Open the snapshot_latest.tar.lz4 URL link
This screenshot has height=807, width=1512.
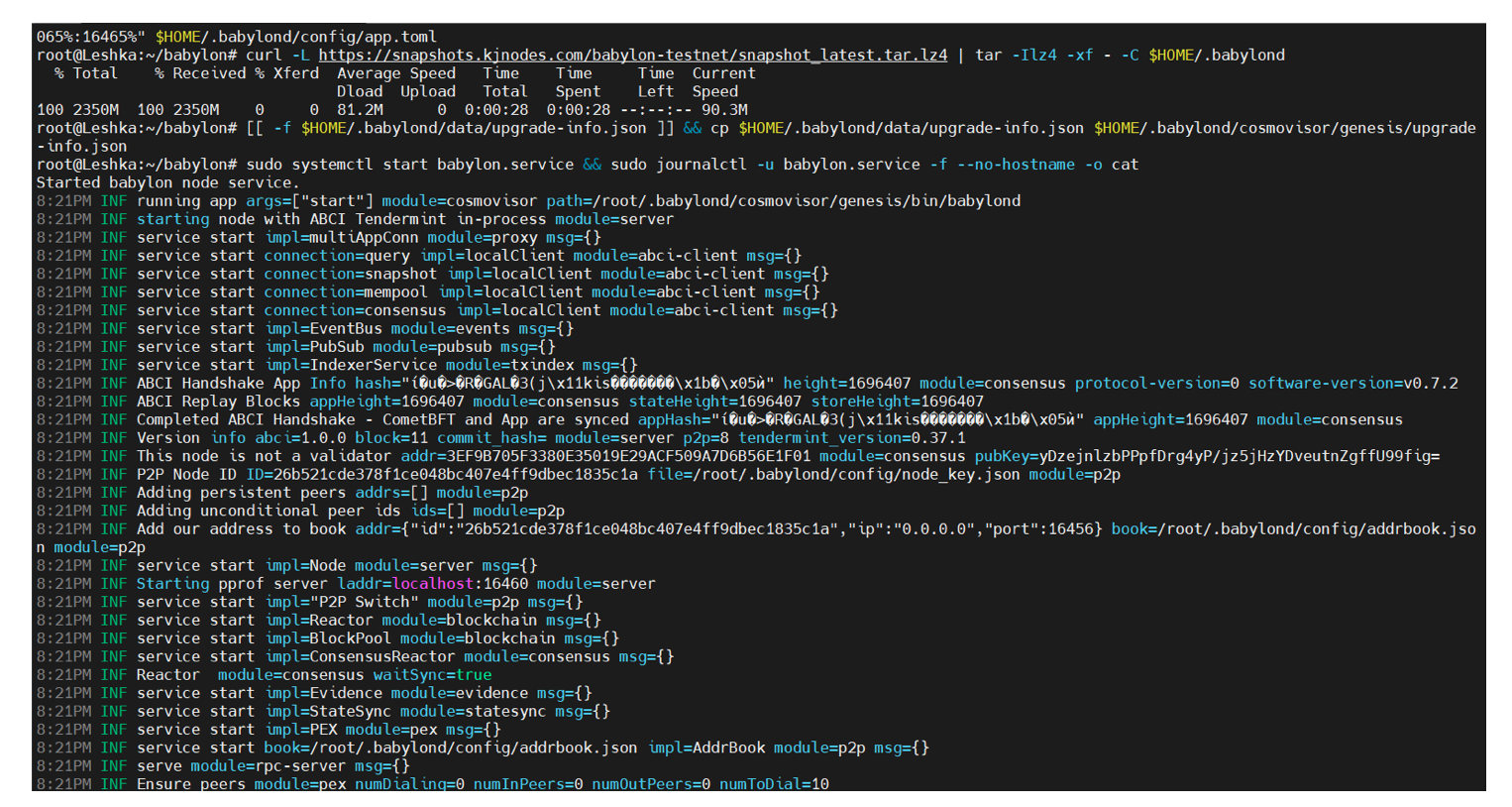pyautogui.click(x=632, y=56)
